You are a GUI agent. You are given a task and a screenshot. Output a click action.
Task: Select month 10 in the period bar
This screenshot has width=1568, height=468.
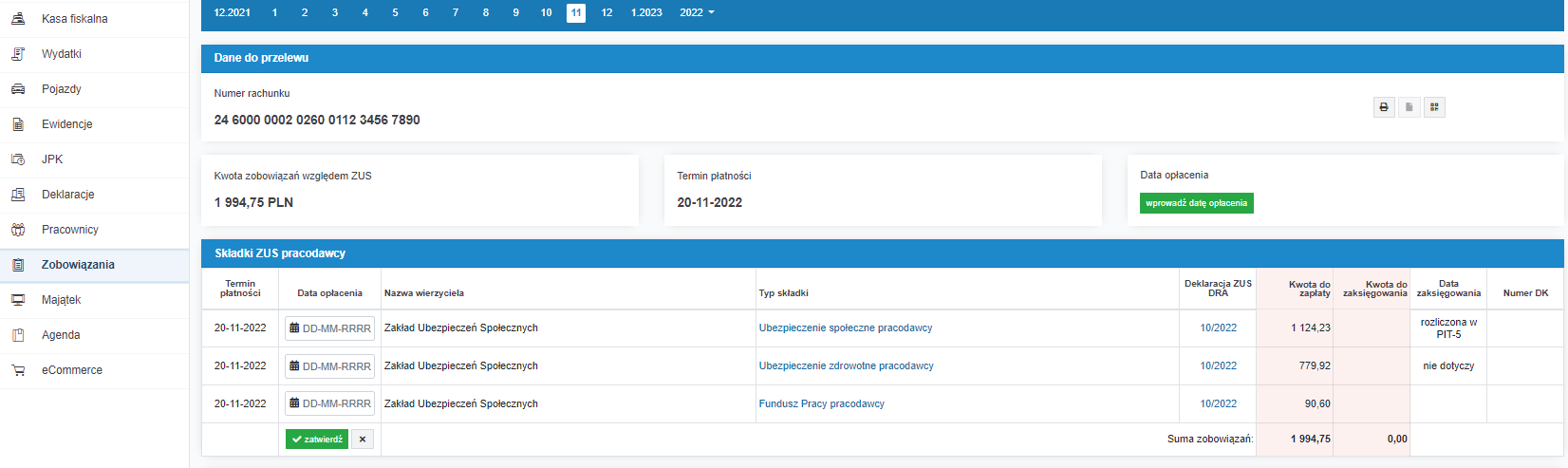(546, 12)
